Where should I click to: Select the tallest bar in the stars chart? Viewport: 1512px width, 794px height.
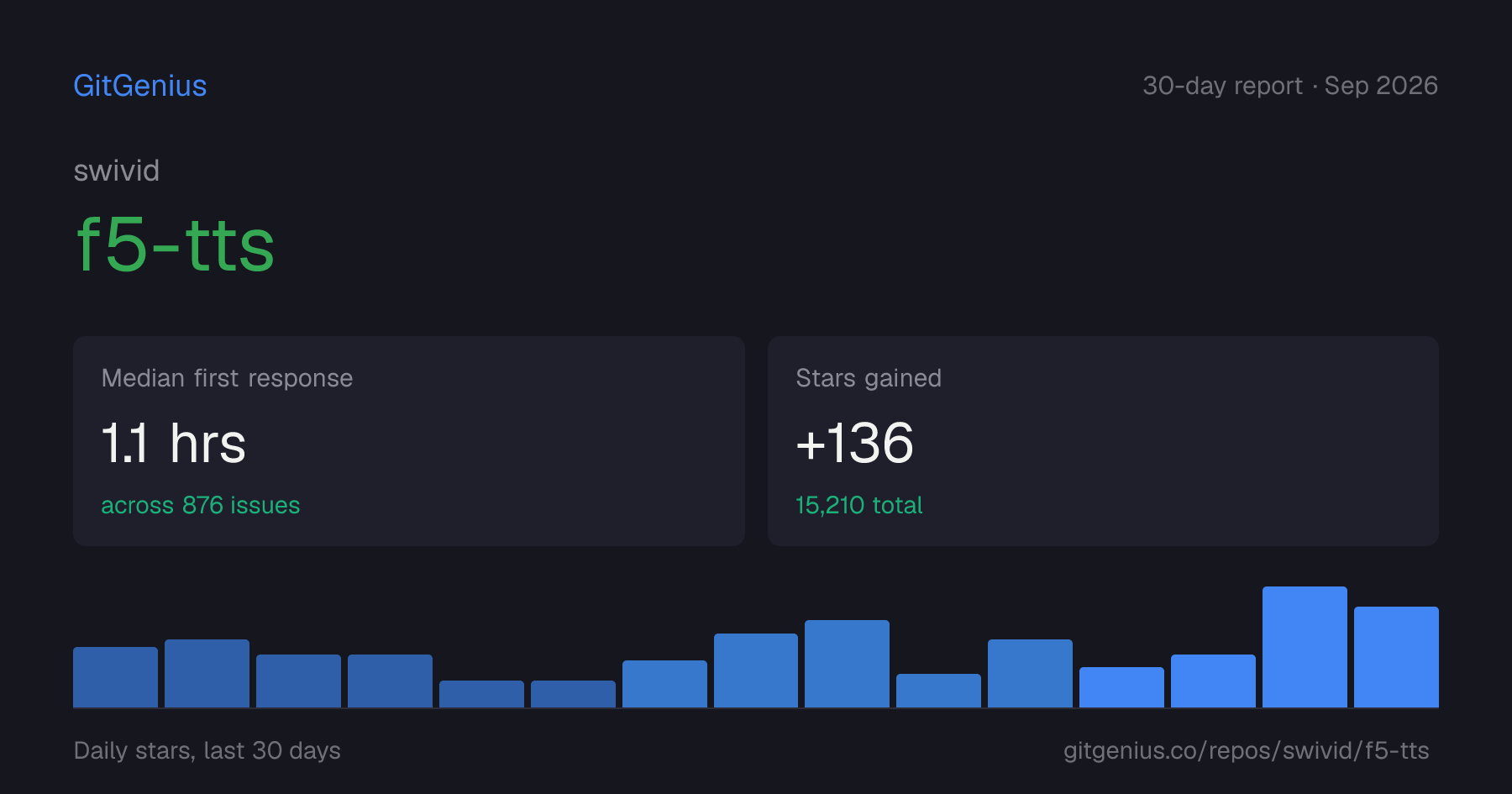coord(1305,647)
